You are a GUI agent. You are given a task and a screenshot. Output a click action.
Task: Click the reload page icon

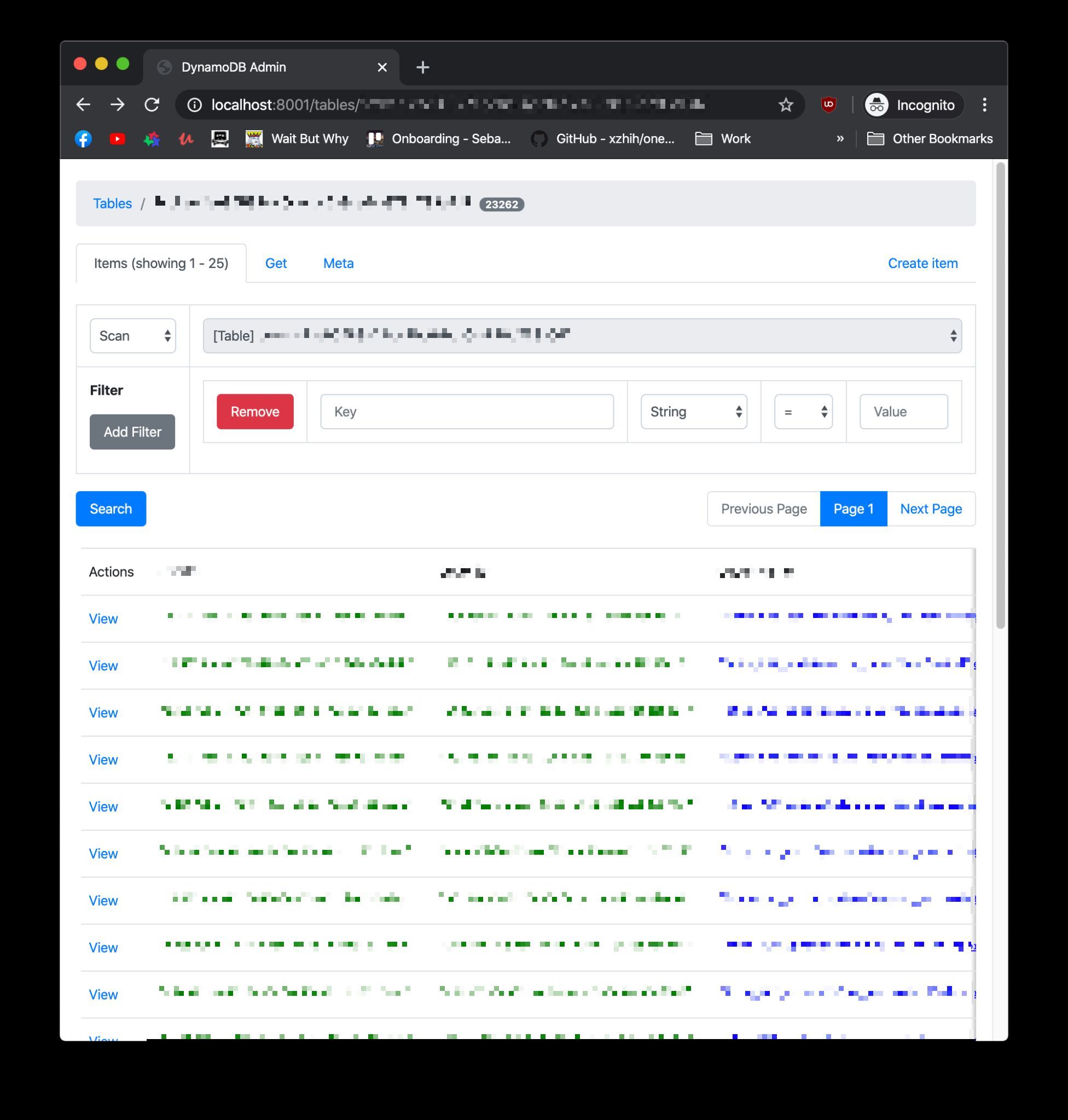[152, 104]
